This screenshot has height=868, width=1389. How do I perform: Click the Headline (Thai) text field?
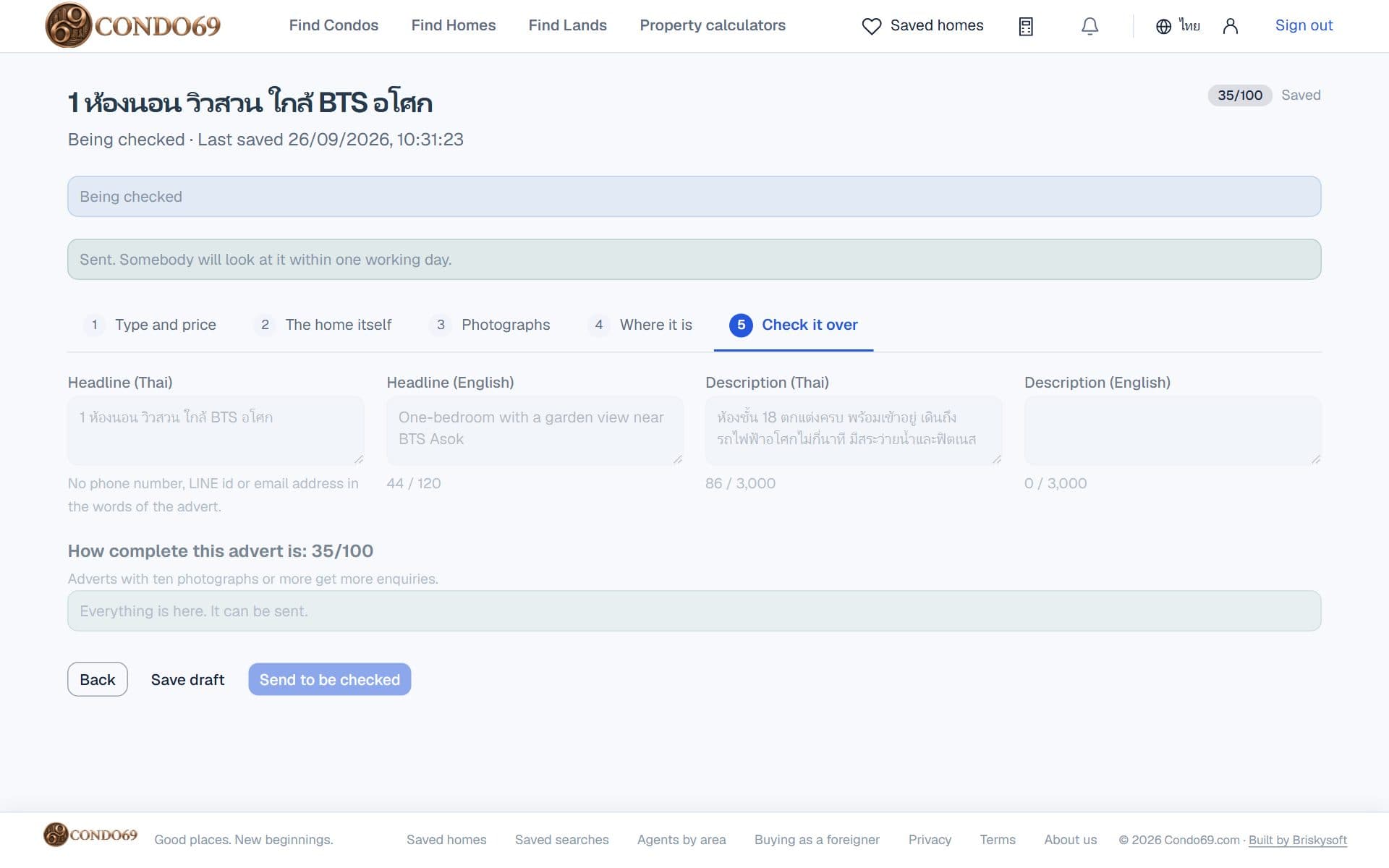[216, 430]
